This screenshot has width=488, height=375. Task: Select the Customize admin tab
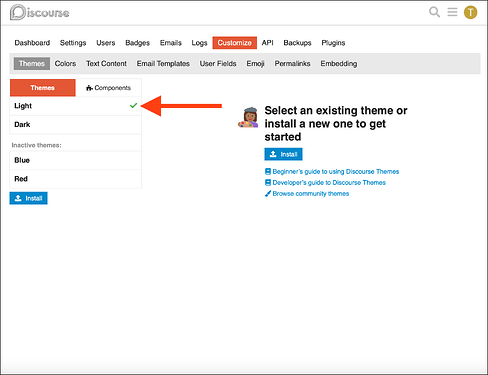pyautogui.click(x=235, y=43)
